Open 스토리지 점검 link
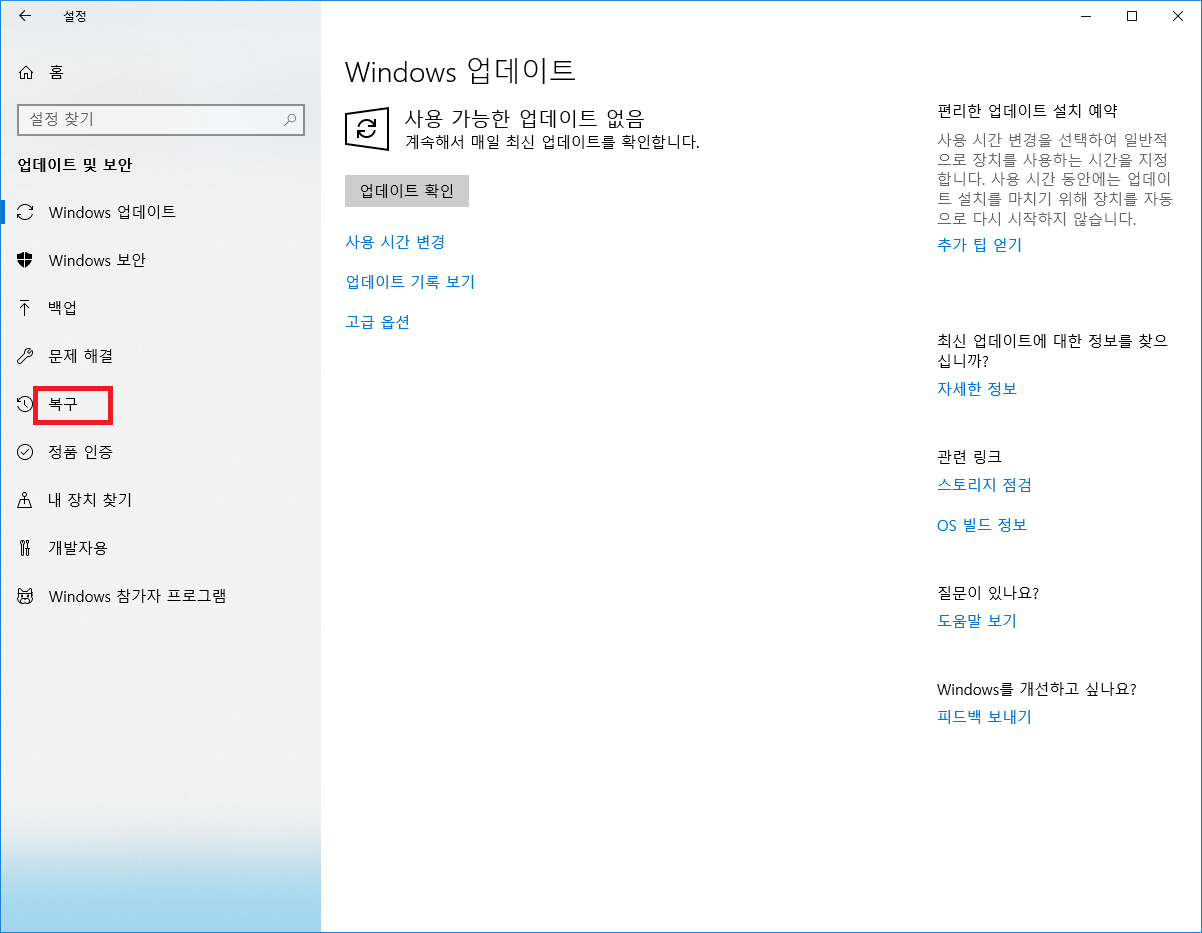Image resolution: width=1202 pixels, height=933 pixels. coord(984,485)
